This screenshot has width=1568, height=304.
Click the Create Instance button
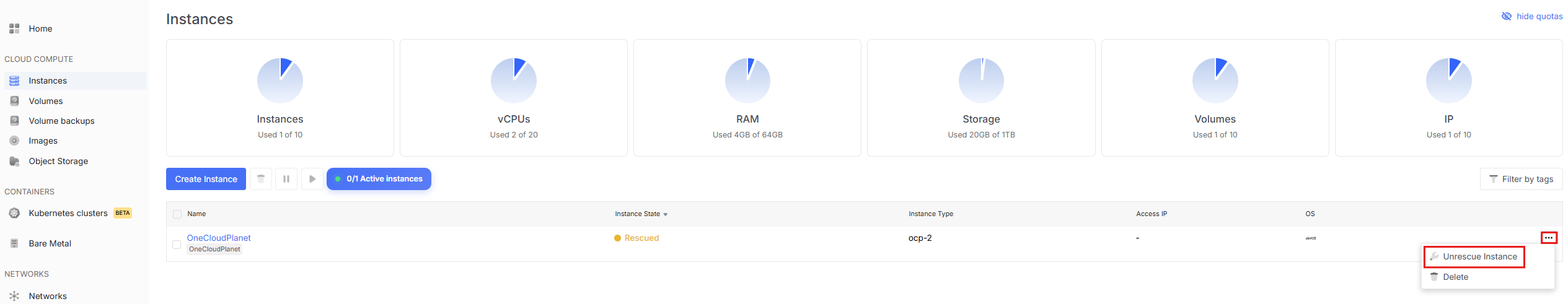206,179
